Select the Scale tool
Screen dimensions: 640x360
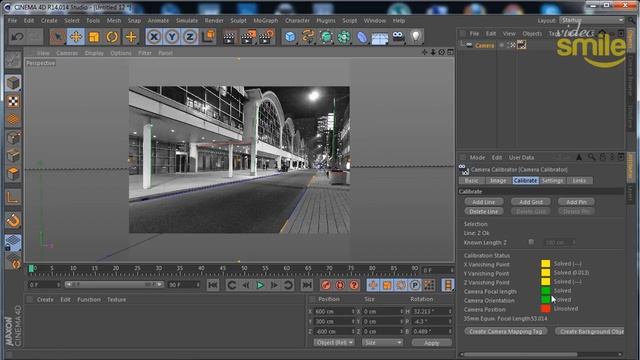tap(94, 37)
